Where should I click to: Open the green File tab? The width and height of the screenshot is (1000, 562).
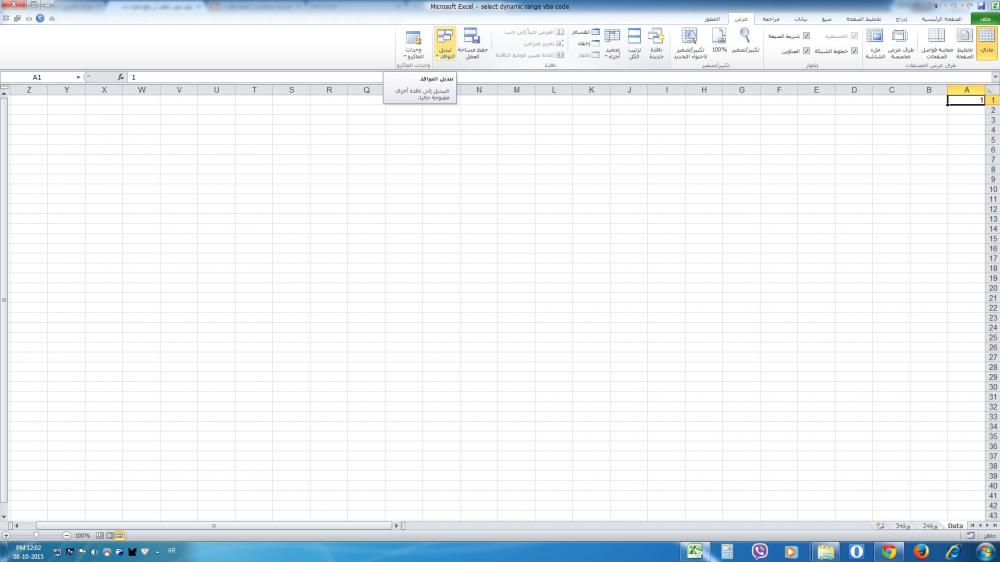[x=986, y=19]
